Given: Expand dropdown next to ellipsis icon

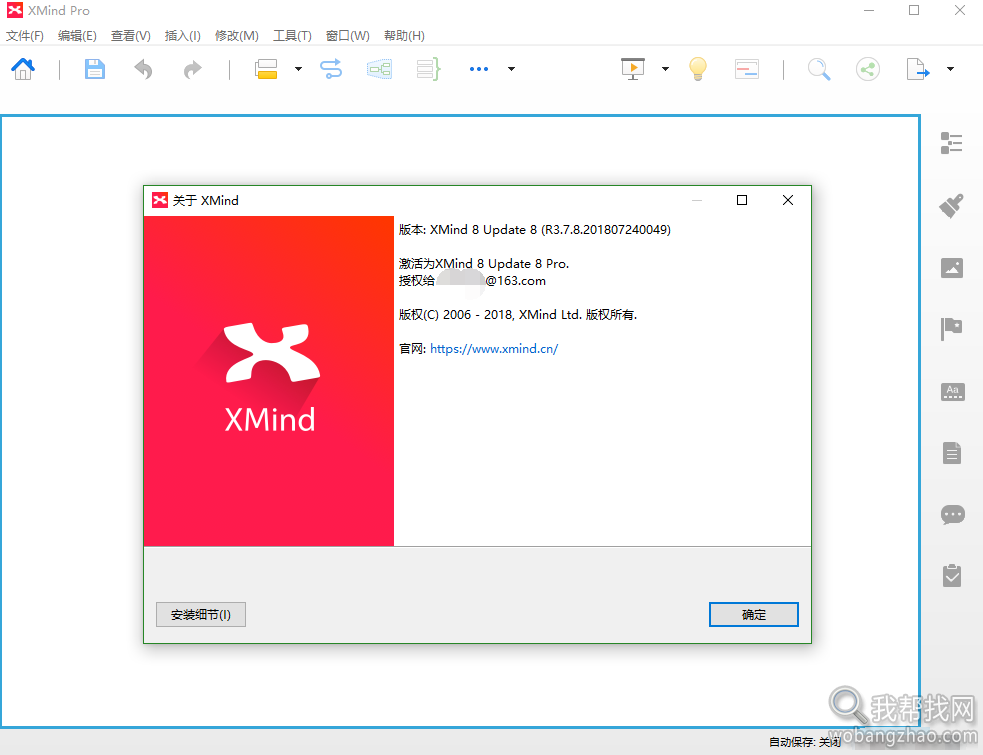Looking at the screenshot, I should 512,69.
